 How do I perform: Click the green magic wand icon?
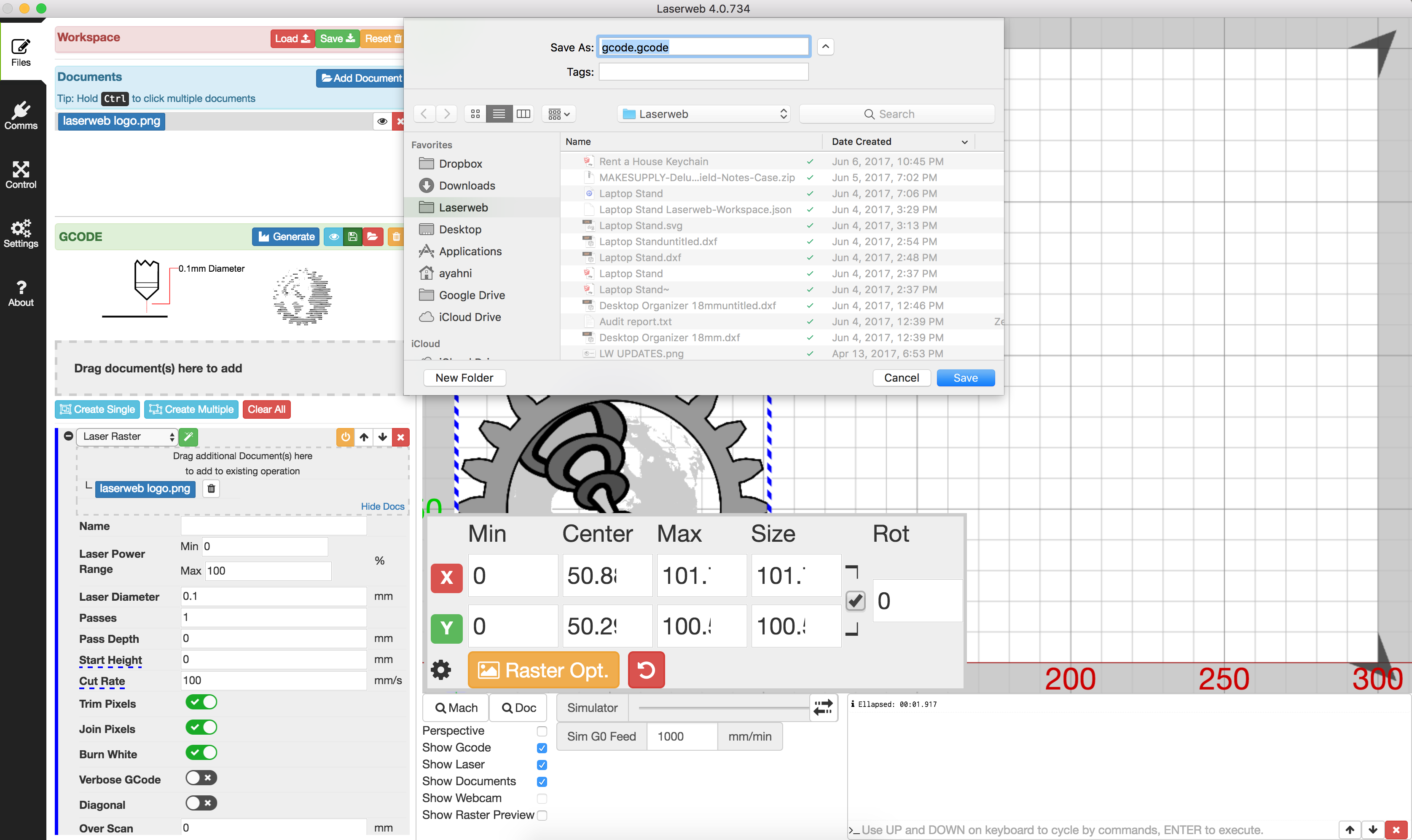[x=188, y=436]
